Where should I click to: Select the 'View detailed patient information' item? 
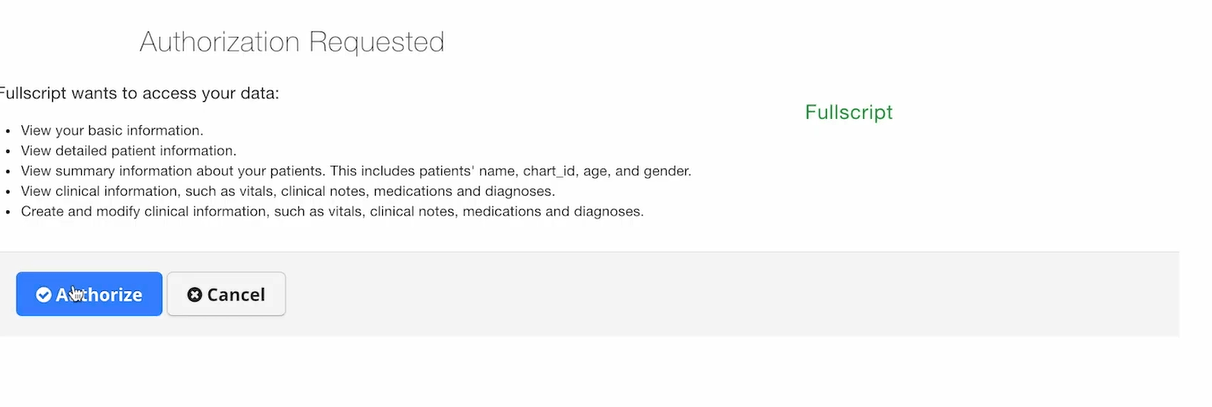coord(129,151)
